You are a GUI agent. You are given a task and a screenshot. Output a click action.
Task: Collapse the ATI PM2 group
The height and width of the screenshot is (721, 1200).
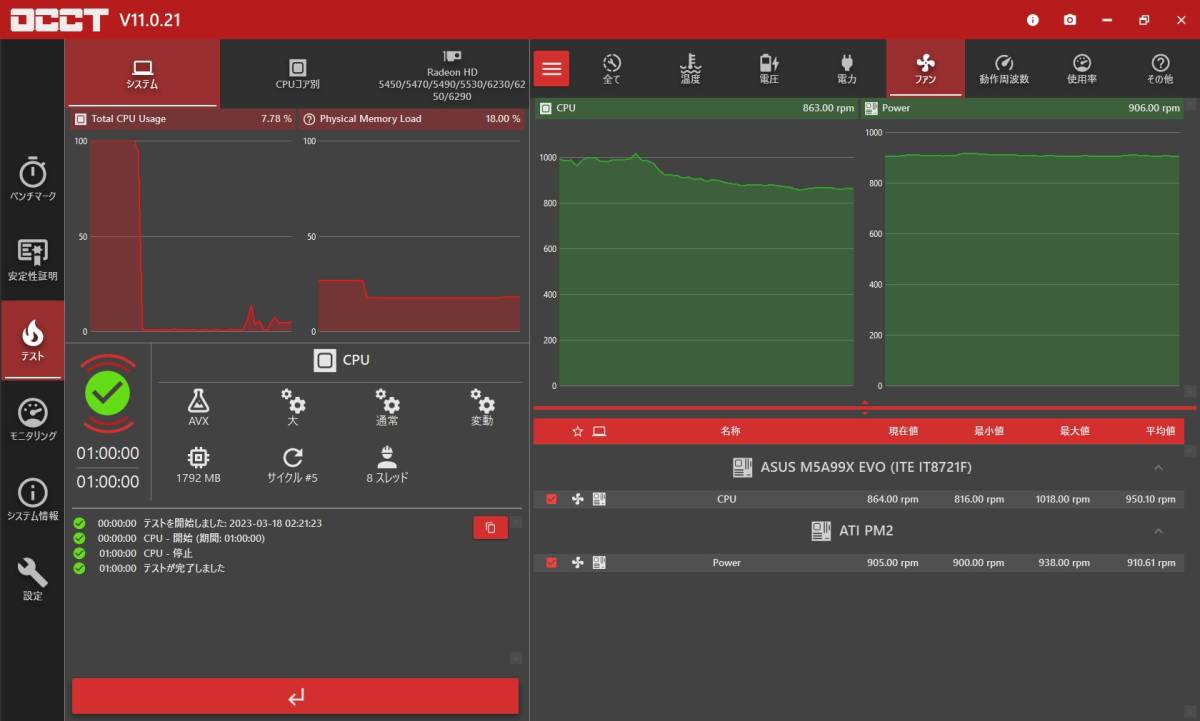[1158, 531]
